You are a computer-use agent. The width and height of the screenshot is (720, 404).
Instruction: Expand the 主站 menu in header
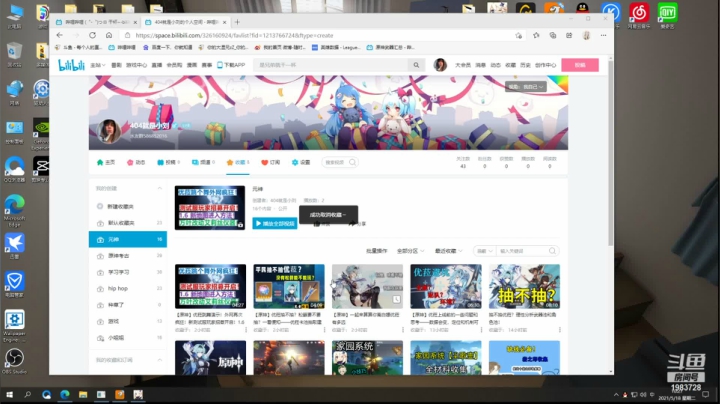tap(97, 65)
